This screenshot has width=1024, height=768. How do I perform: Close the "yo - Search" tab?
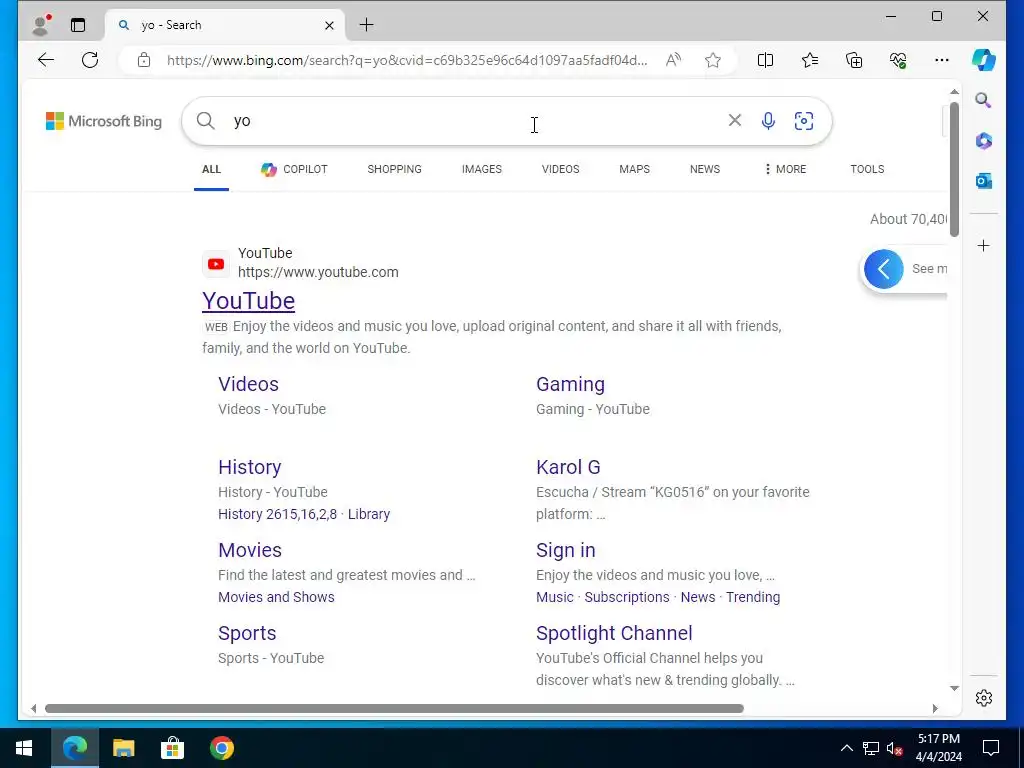click(x=329, y=25)
